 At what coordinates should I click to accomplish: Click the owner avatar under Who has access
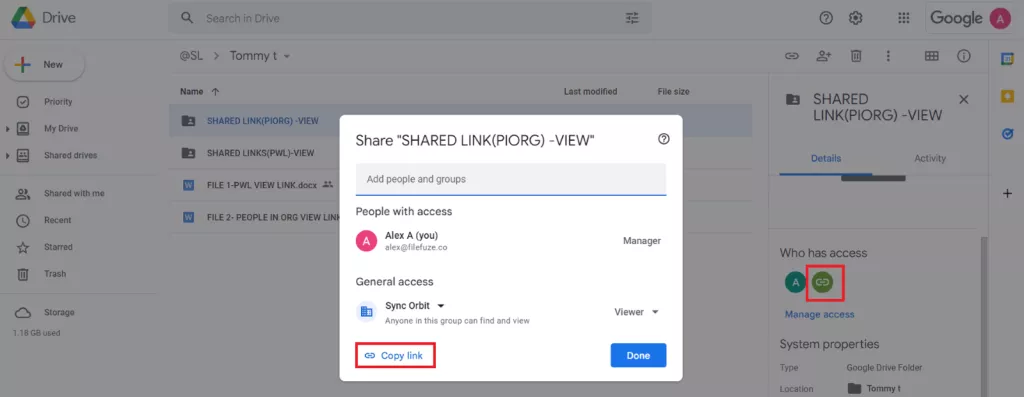pos(795,282)
